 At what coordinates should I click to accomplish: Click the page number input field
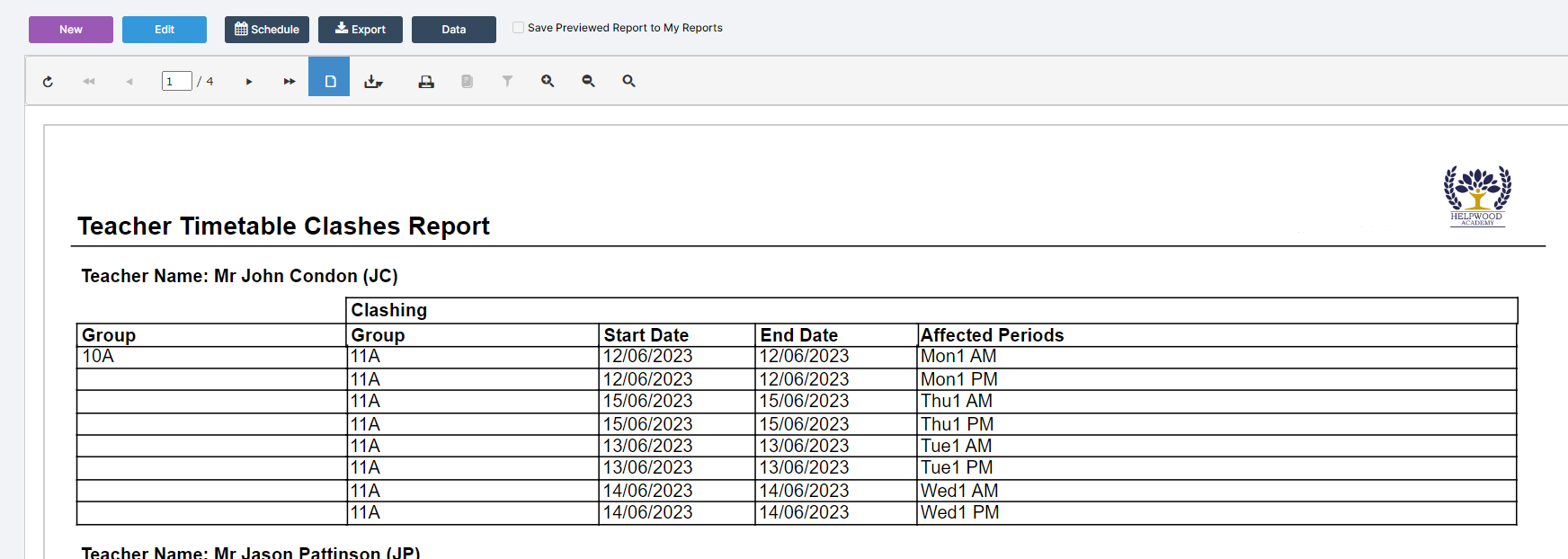176,82
